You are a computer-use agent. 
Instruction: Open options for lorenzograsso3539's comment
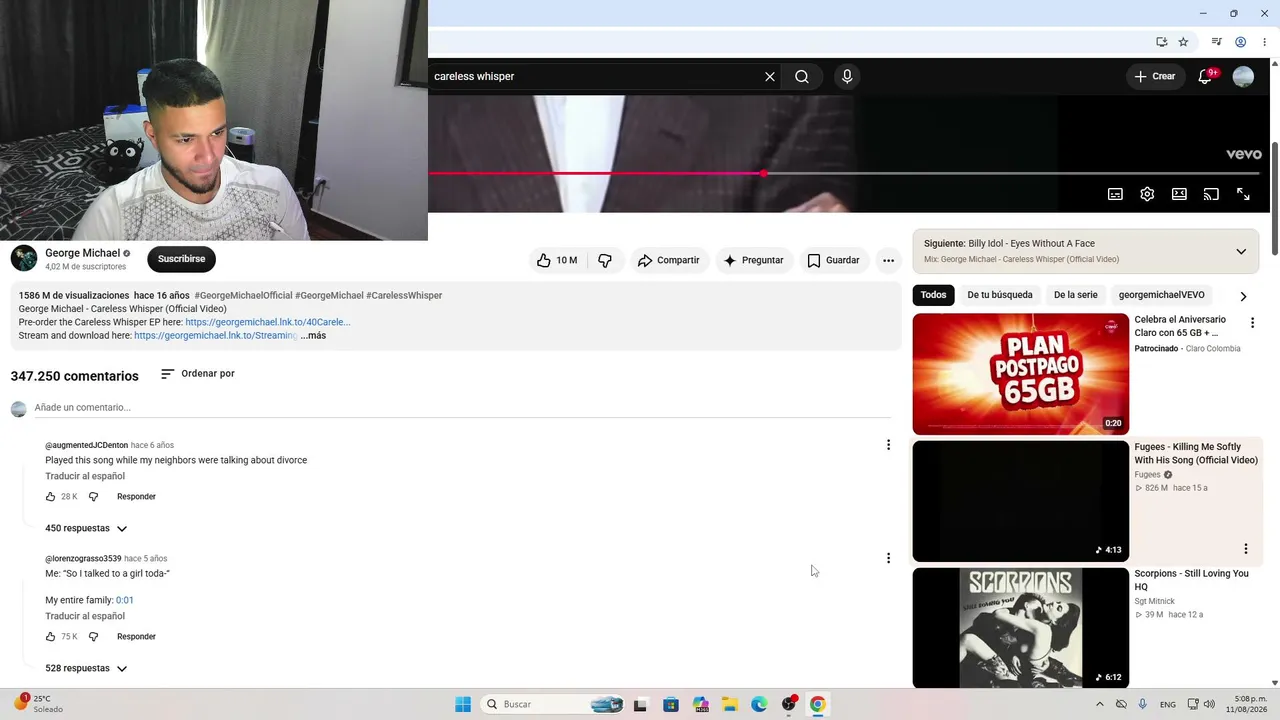coord(888,558)
